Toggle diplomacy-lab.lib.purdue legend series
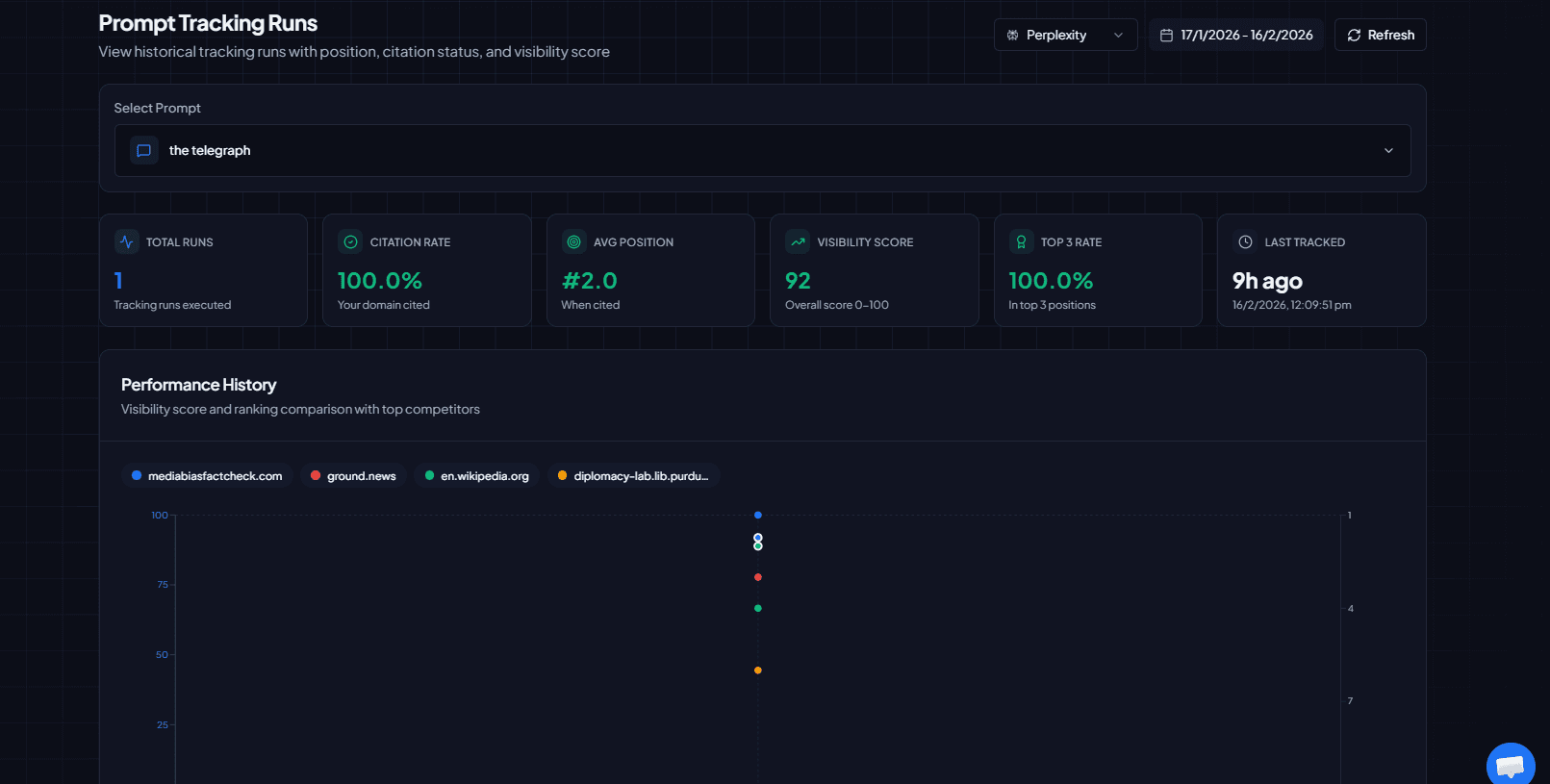The image size is (1550, 784). click(633, 476)
